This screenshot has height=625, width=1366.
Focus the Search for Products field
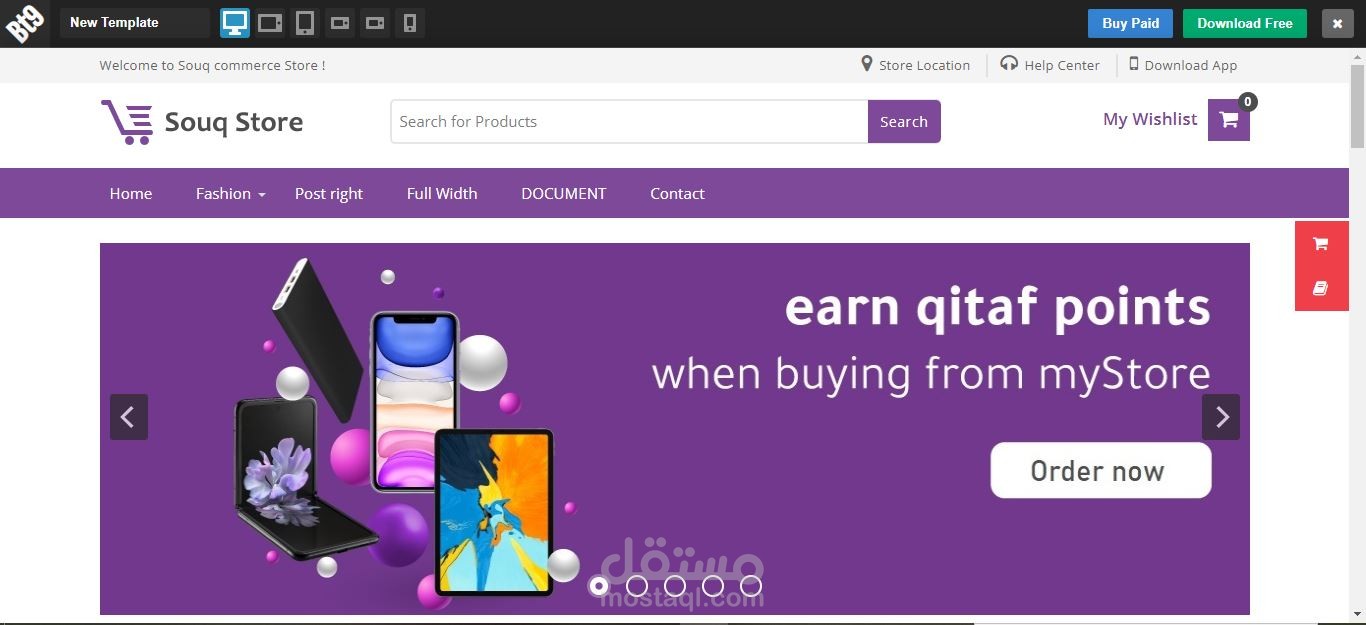[x=629, y=122]
